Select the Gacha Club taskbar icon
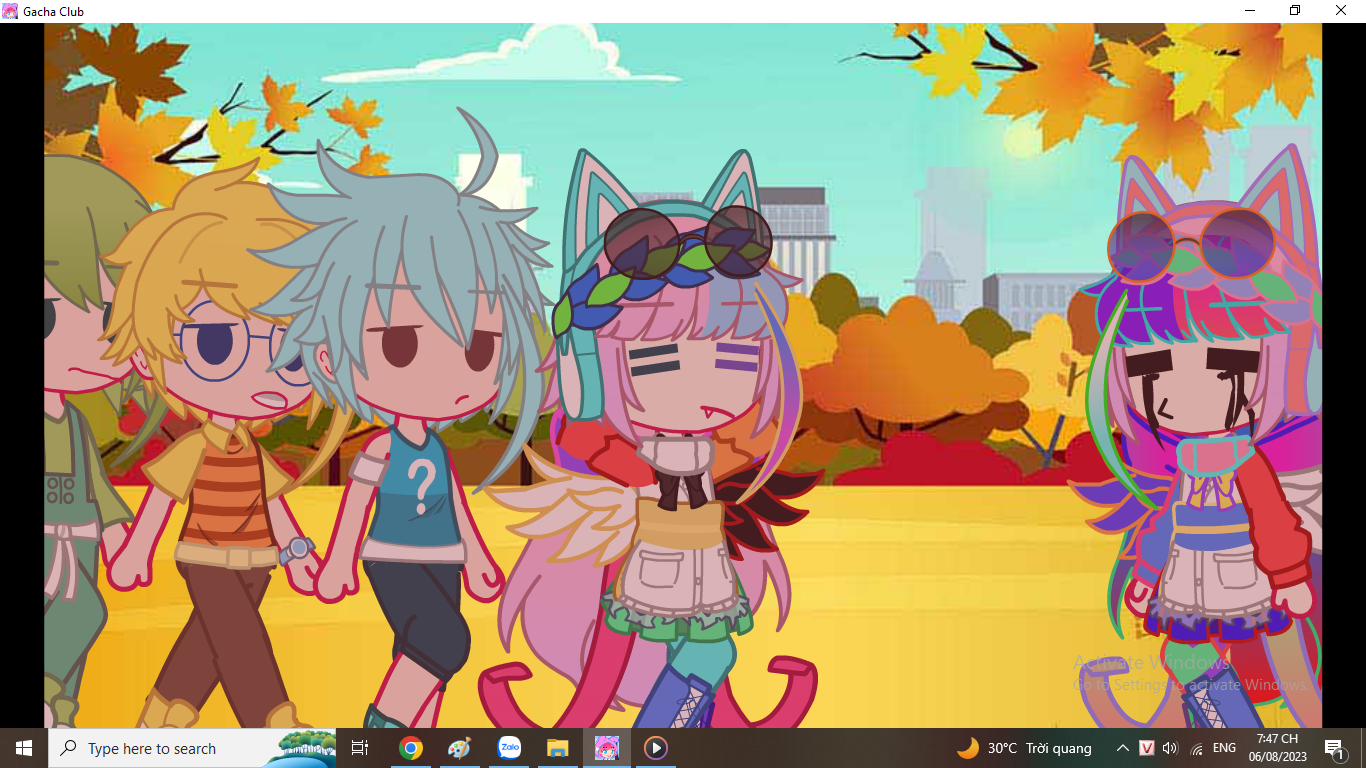 click(607, 748)
